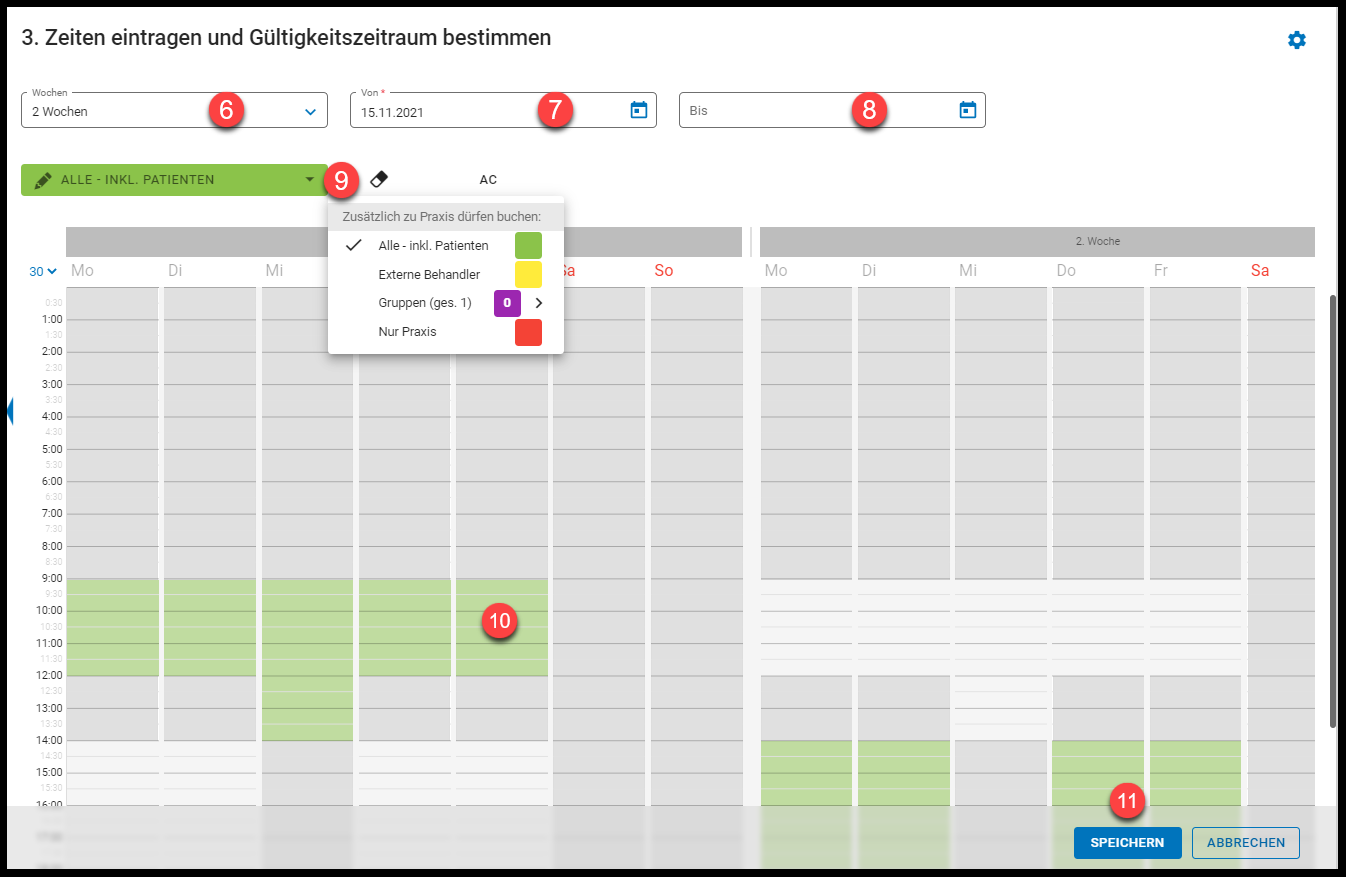Click the Abbrechen button
Screen dimensions: 1346x877
coord(1245,843)
